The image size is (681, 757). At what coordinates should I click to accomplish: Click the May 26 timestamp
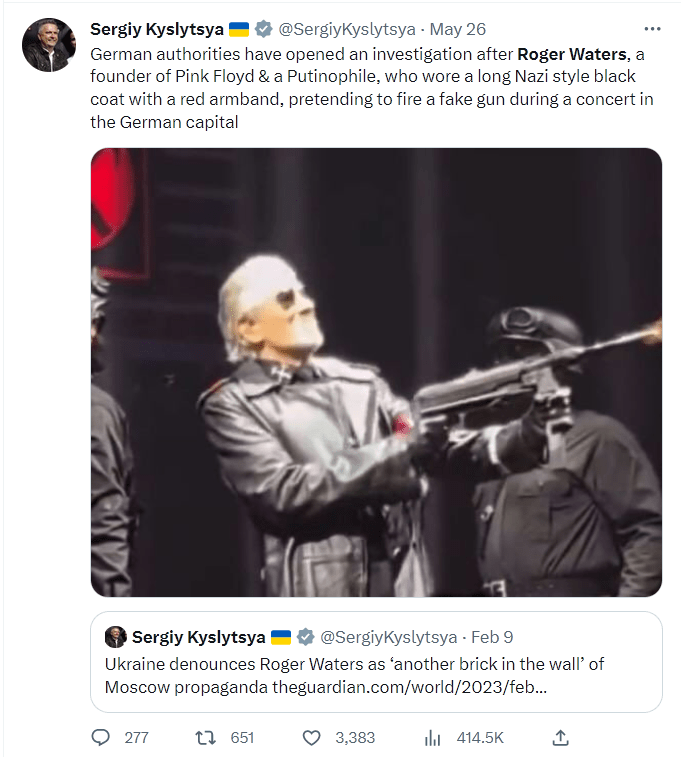click(x=458, y=29)
